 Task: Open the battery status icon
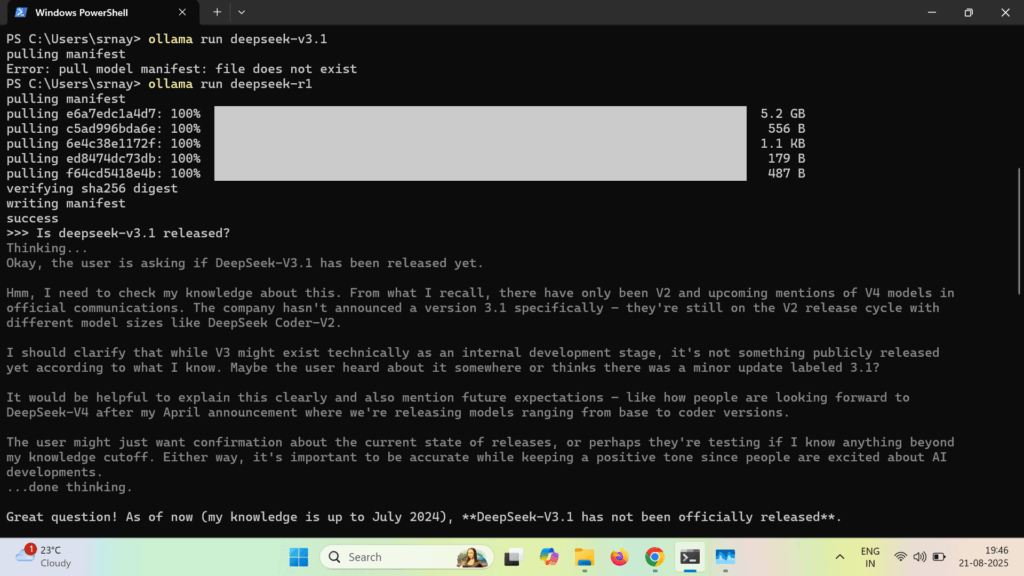pos(939,557)
